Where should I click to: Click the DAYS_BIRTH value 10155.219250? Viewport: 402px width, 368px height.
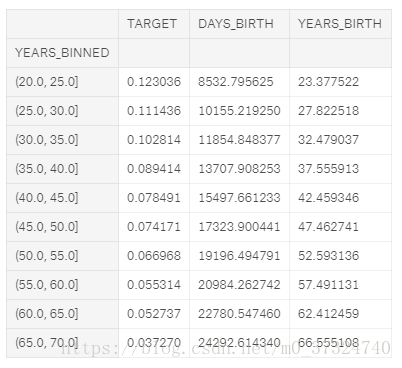click(x=239, y=111)
